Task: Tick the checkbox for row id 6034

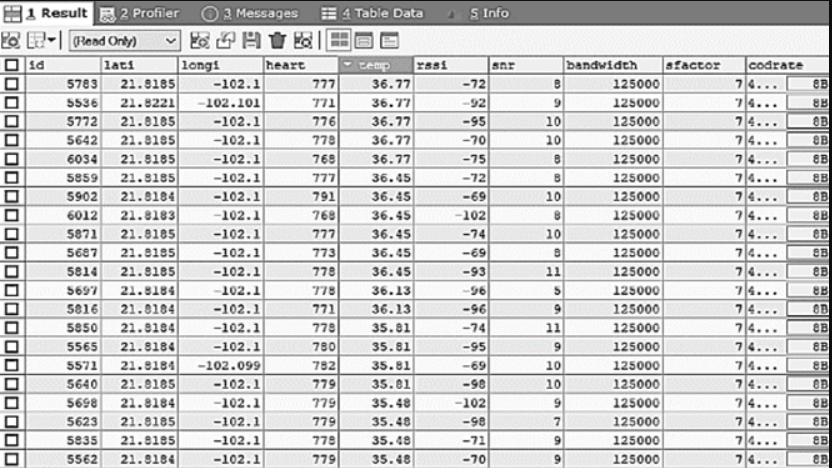Action: (x=11, y=157)
